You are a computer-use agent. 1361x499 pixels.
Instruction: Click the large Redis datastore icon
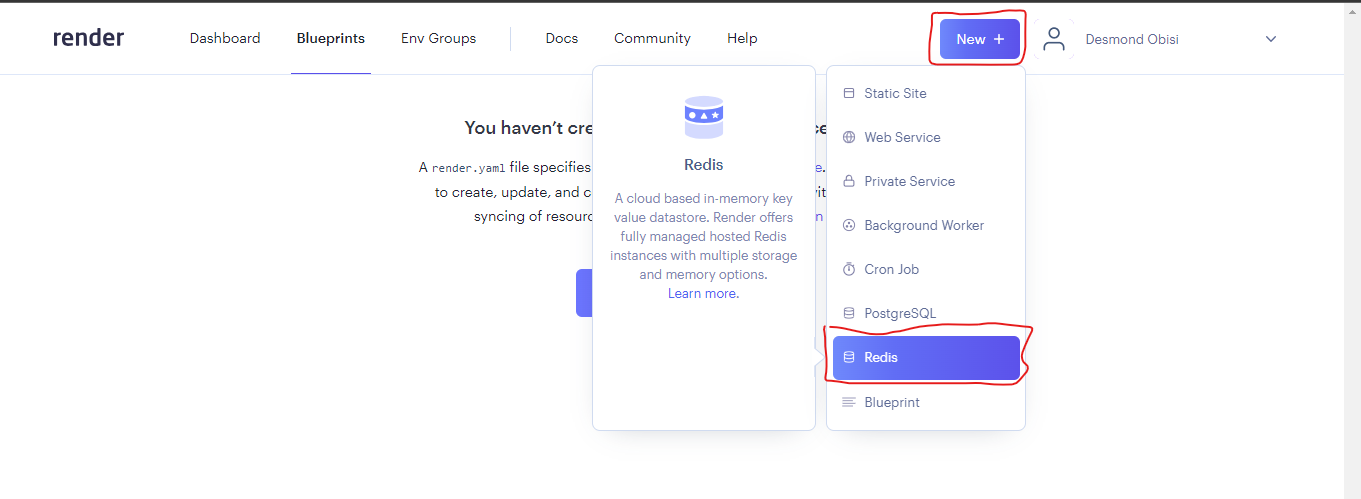coord(704,117)
